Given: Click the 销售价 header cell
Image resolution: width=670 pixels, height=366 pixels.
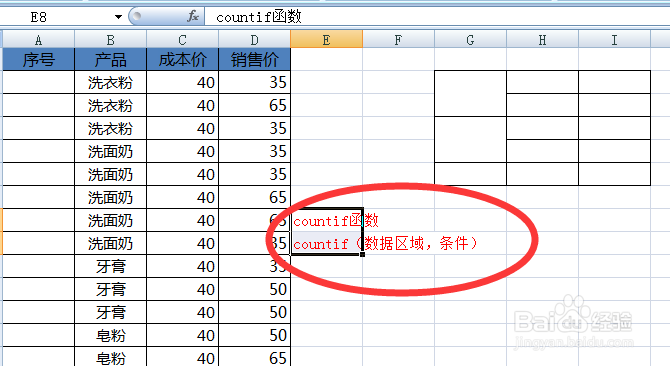Looking at the screenshot, I should click(254, 59).
